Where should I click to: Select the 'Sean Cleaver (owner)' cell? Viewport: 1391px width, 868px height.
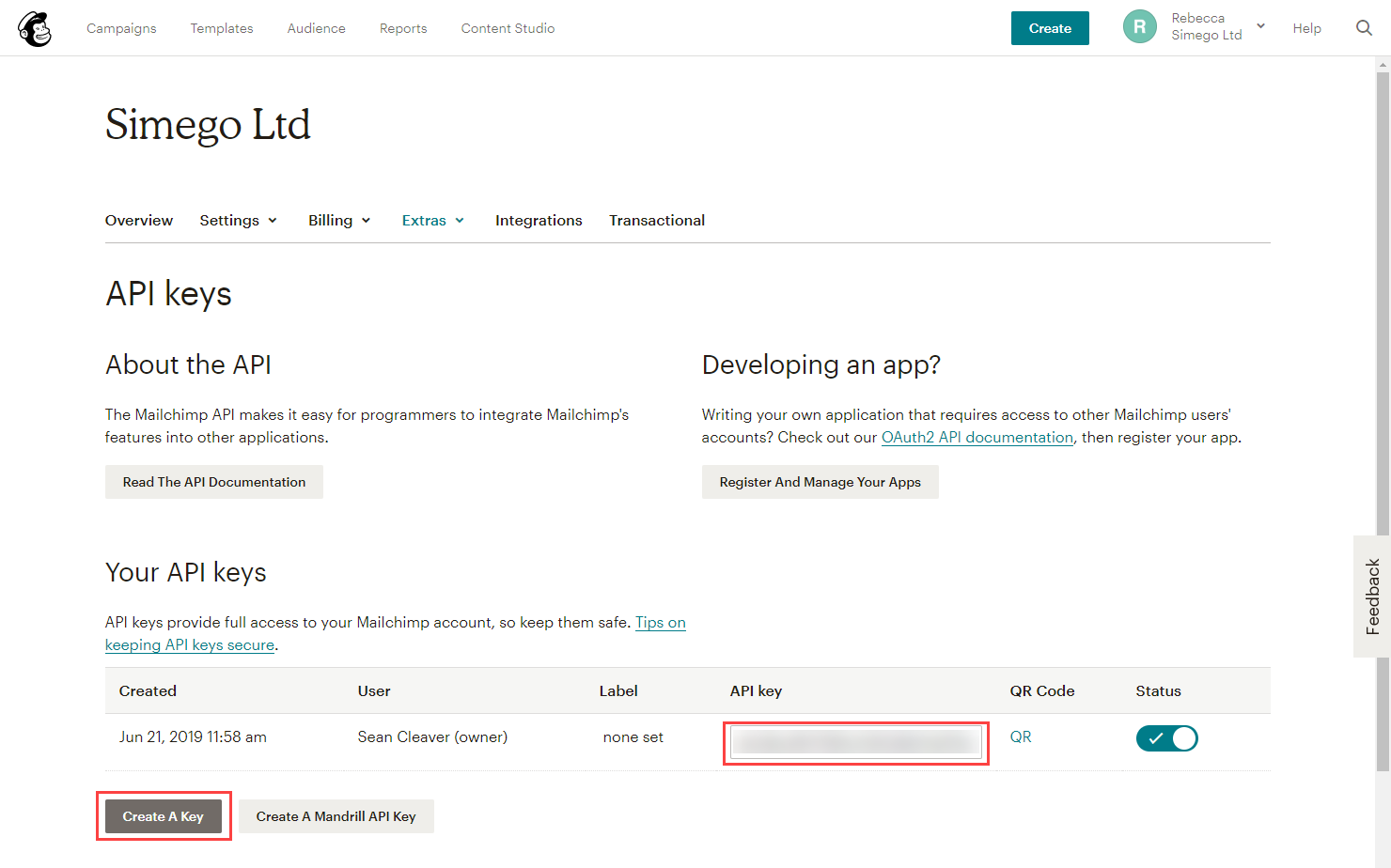click(432, 736)
